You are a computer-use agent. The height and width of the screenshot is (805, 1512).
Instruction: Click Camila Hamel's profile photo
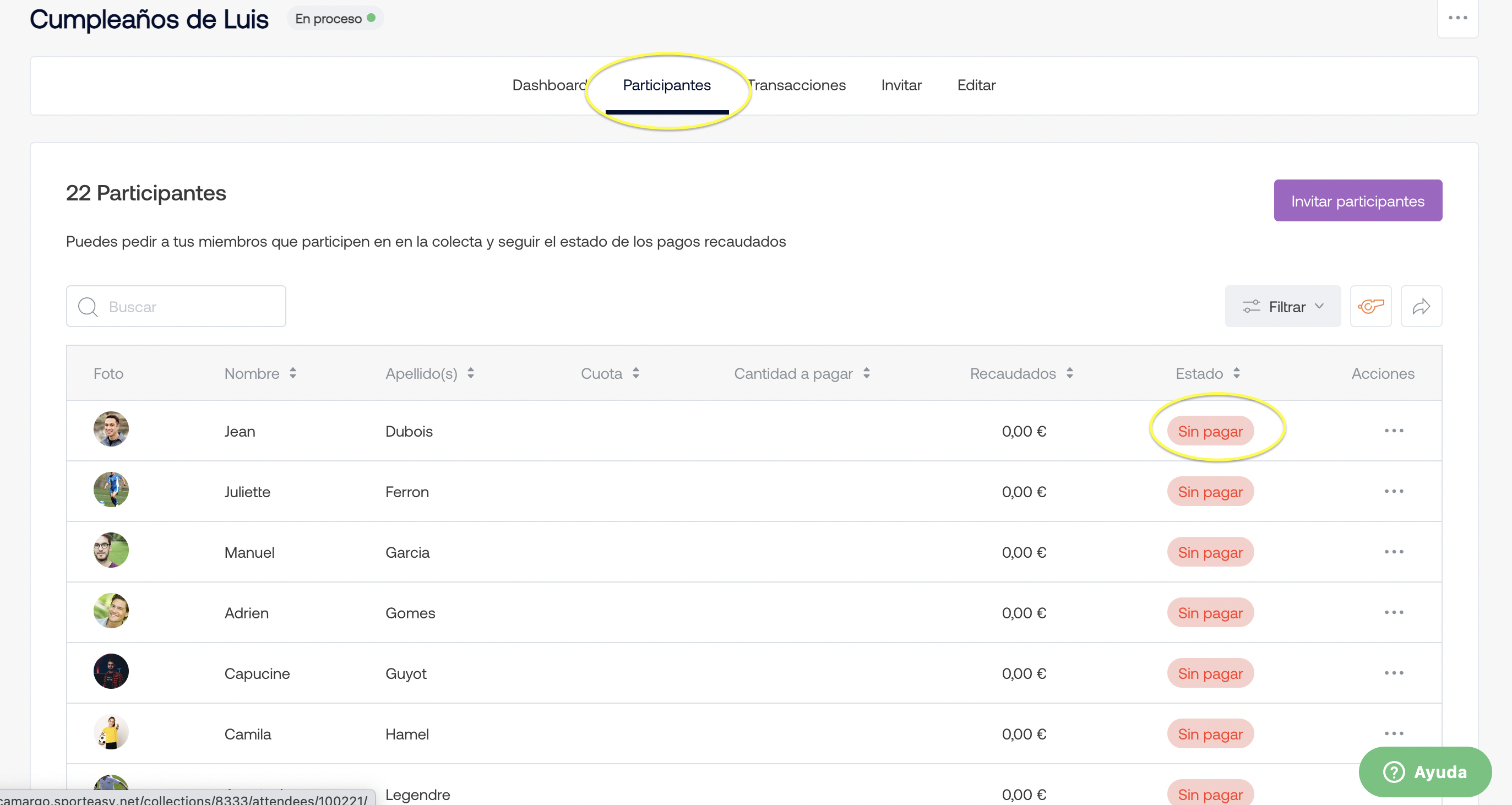click(x=111, y=732)
